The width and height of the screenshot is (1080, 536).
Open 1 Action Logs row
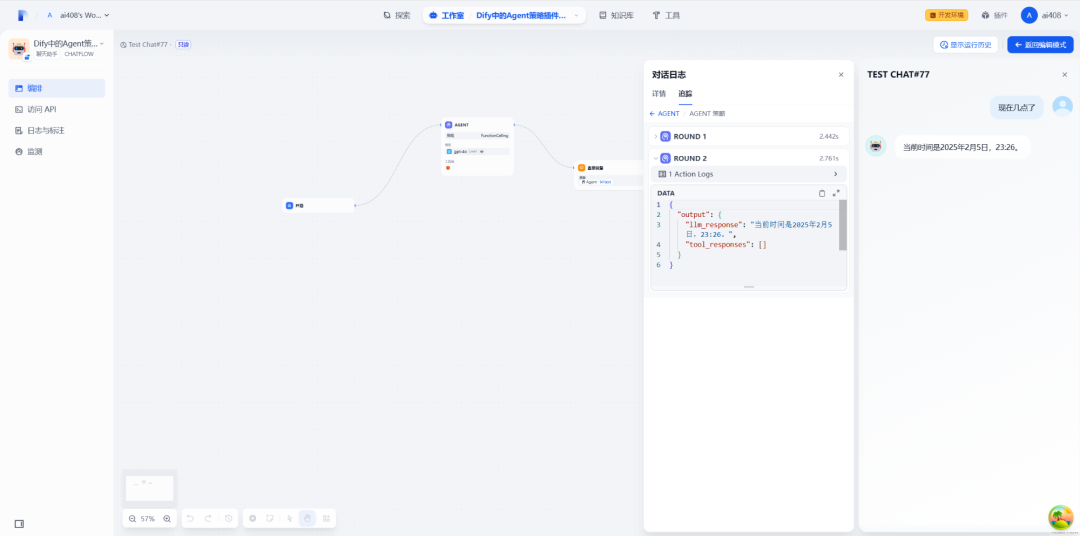coord(749,174)
